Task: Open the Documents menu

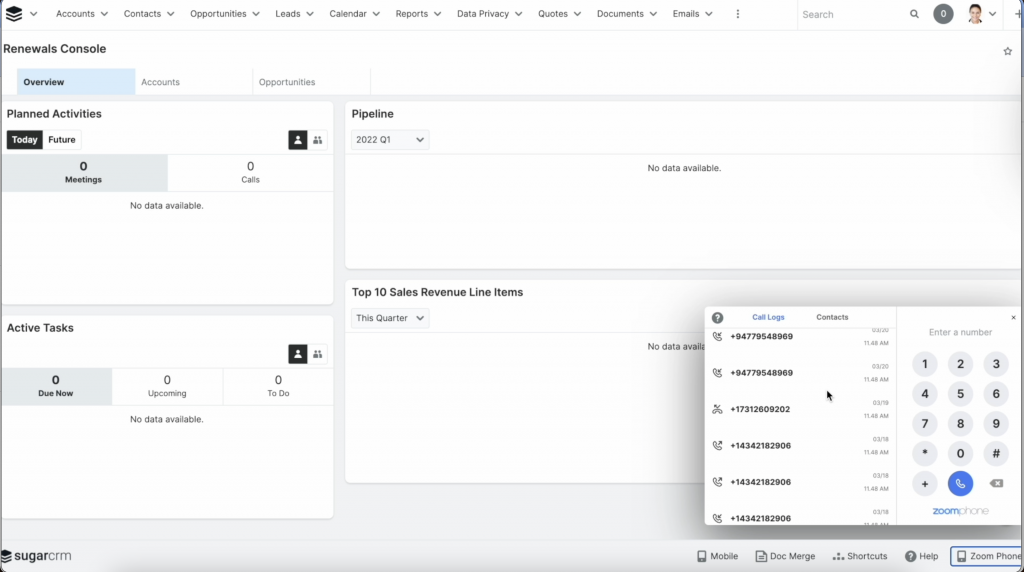Action: click(620, 14)
